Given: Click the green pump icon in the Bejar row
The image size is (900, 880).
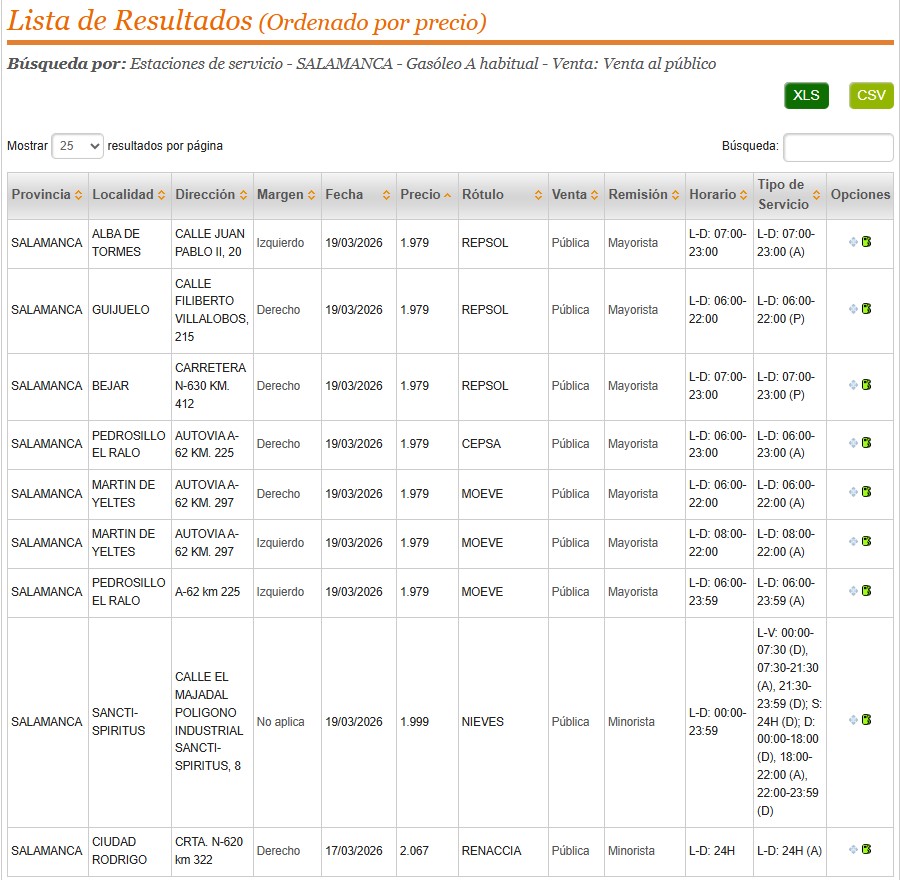Looking at the screenshot, I should [867, 385].
